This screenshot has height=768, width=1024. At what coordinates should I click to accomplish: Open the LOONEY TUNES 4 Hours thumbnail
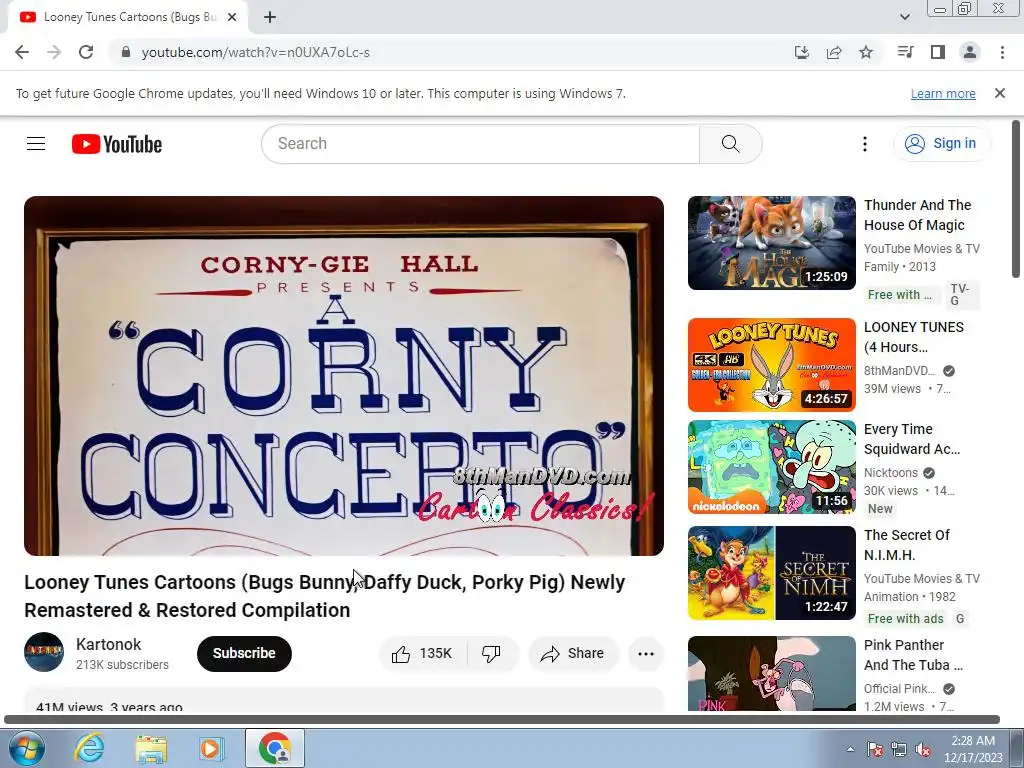point(771,364)
